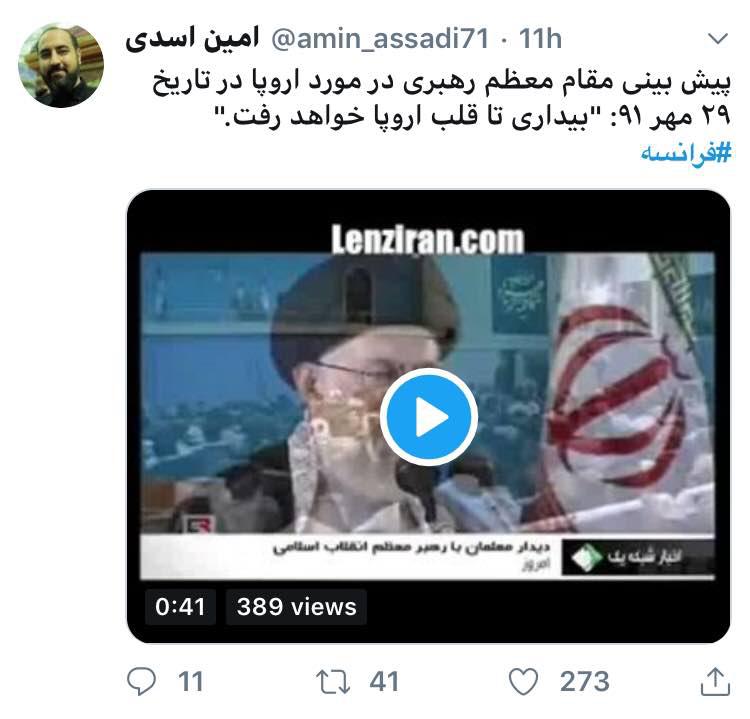Open the author's profile picture

pos(61,65)
